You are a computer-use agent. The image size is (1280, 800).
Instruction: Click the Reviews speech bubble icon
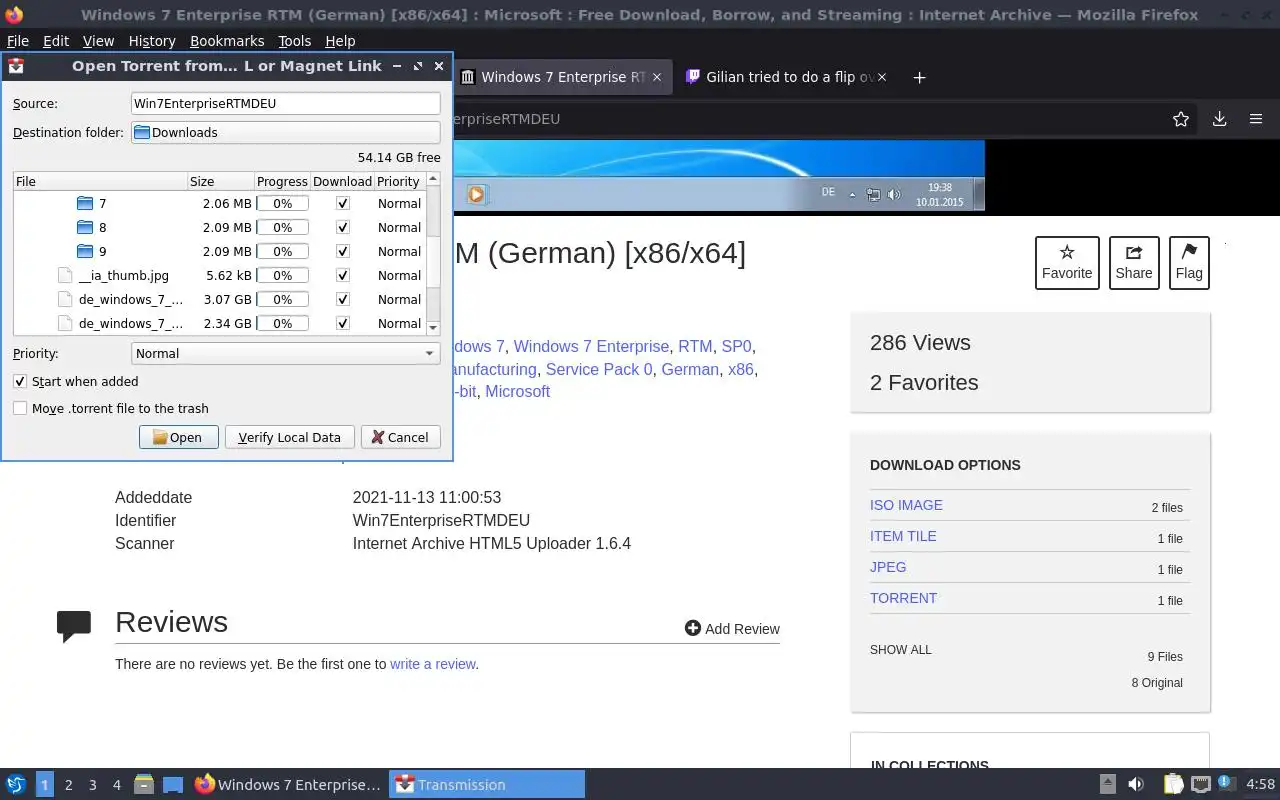tap(74, 626)
